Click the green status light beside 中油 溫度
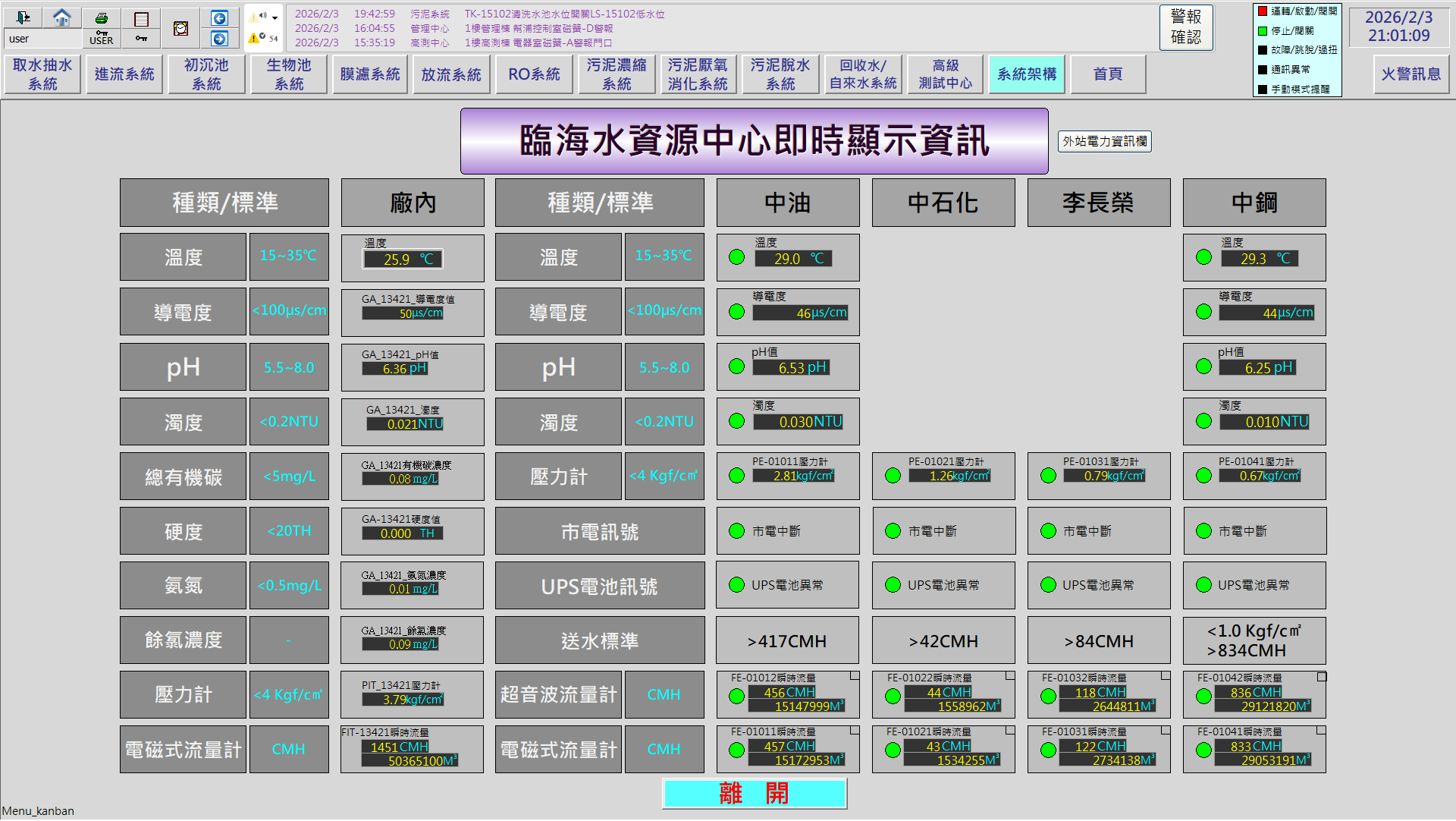Screen dimensions: 1456x821 tap(736, 257)
